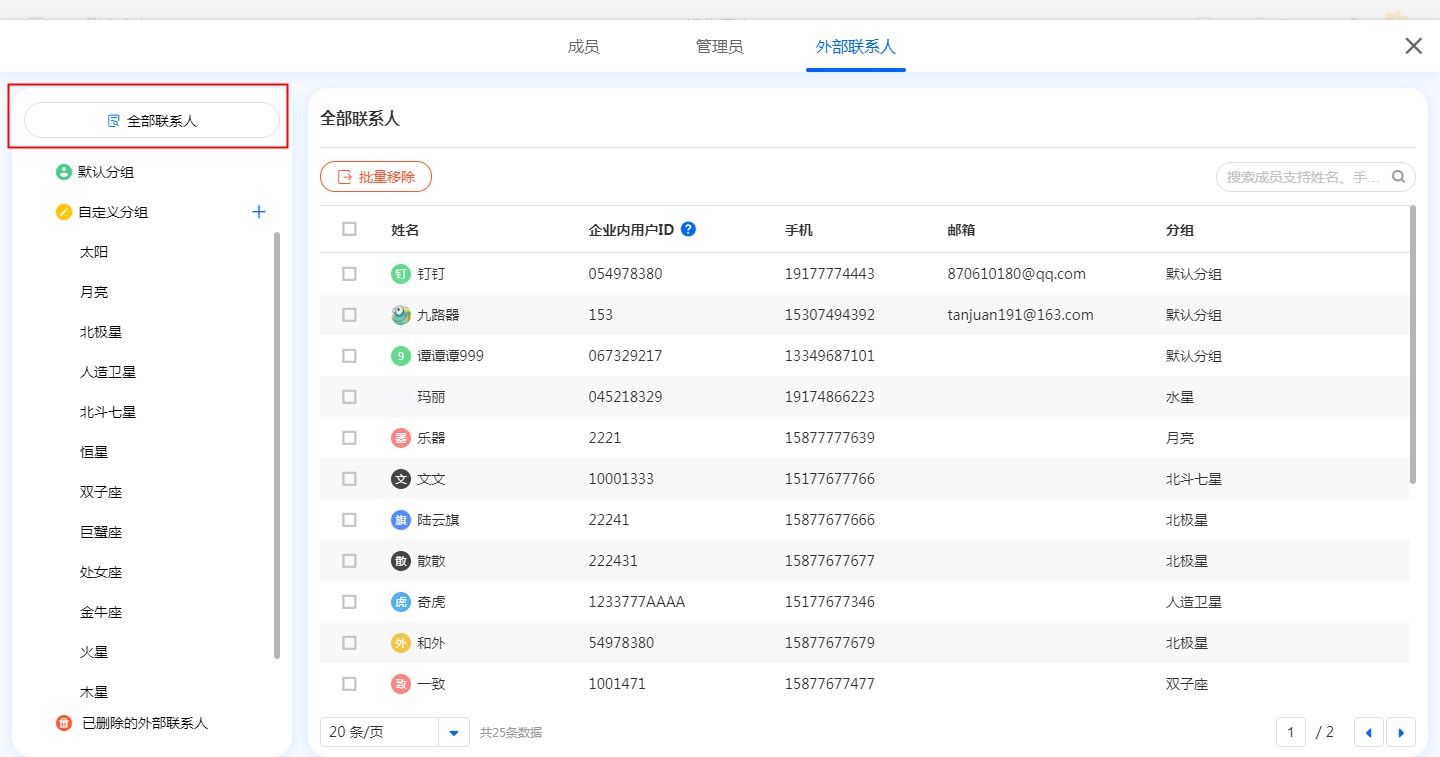Check the box for 钉钉 row
This screenshot has width=1440, height=757.
pos(349,274)
